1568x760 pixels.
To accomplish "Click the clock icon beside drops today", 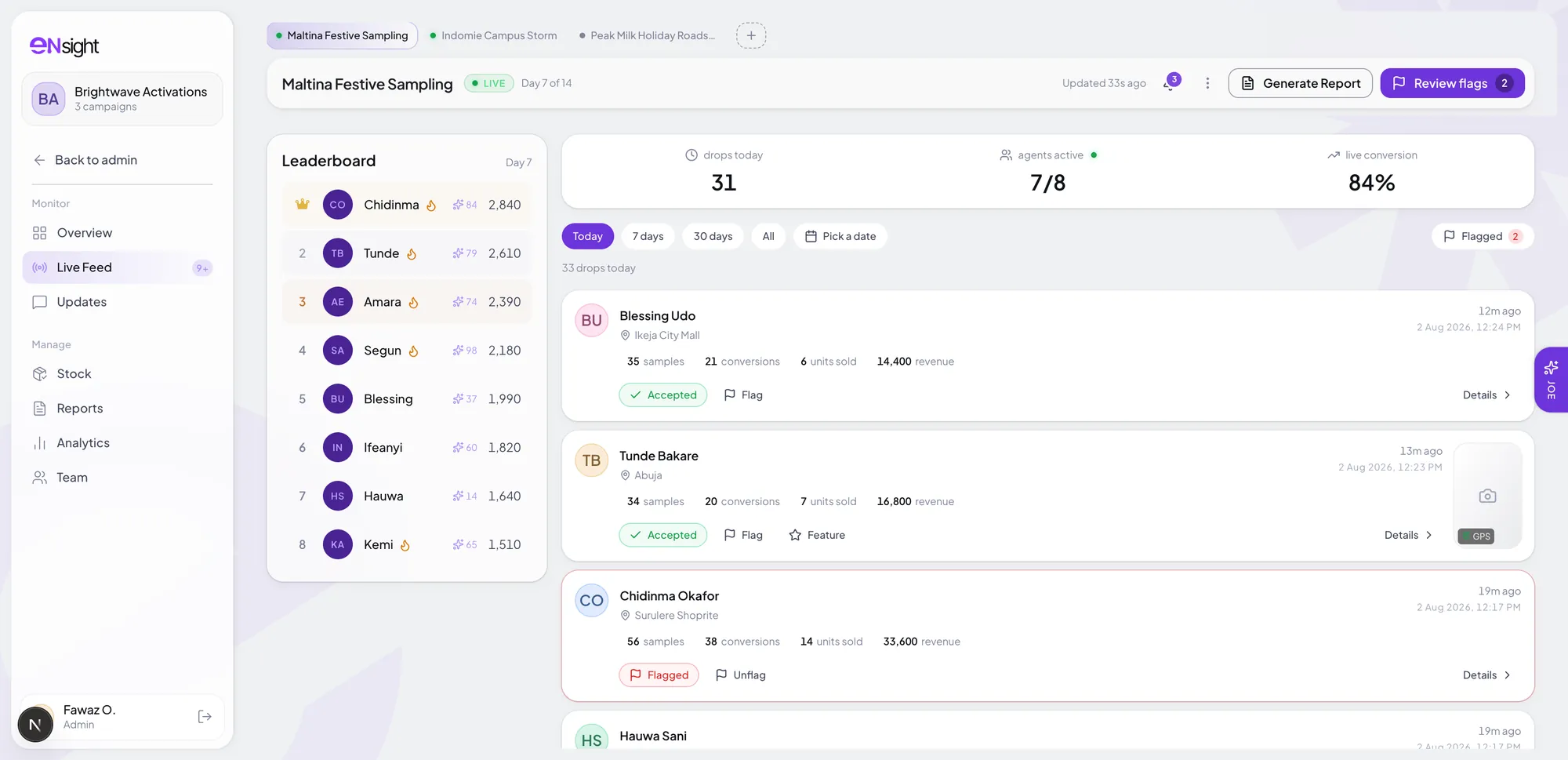I will [x=691, y=155].
